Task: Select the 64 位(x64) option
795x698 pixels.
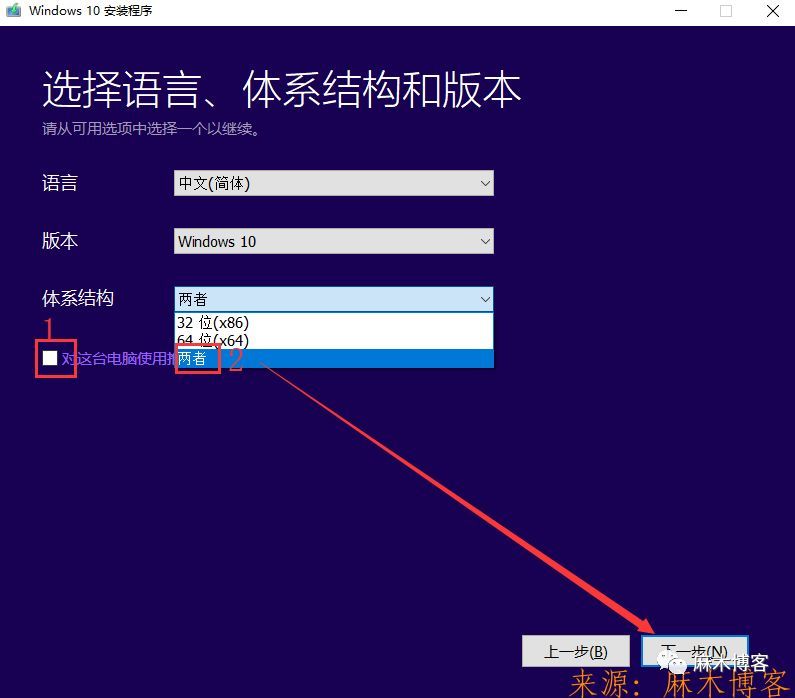Action: click(334, 340)
